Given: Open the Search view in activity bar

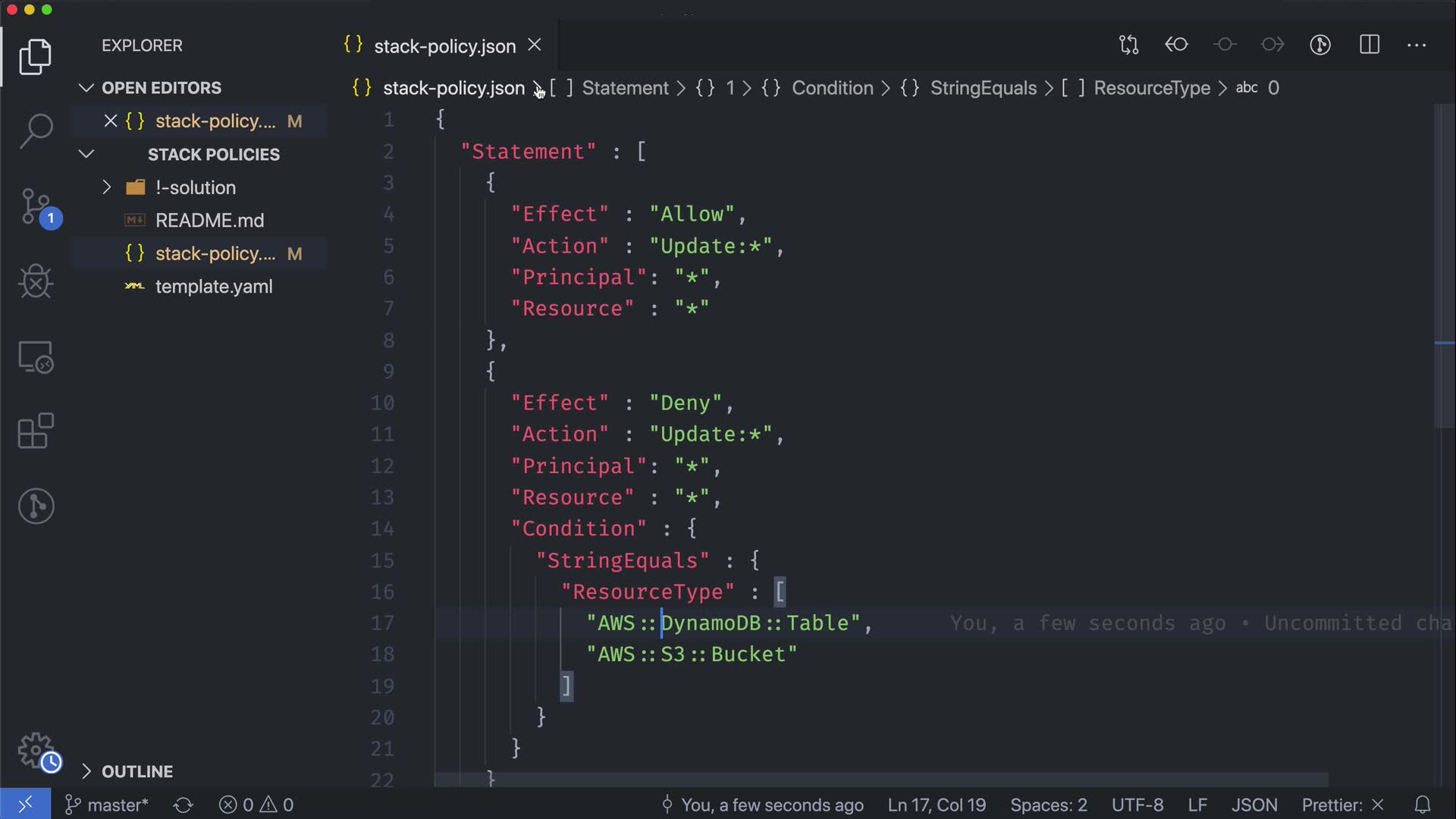Looking at the screenshot, I should coord(36,130).
